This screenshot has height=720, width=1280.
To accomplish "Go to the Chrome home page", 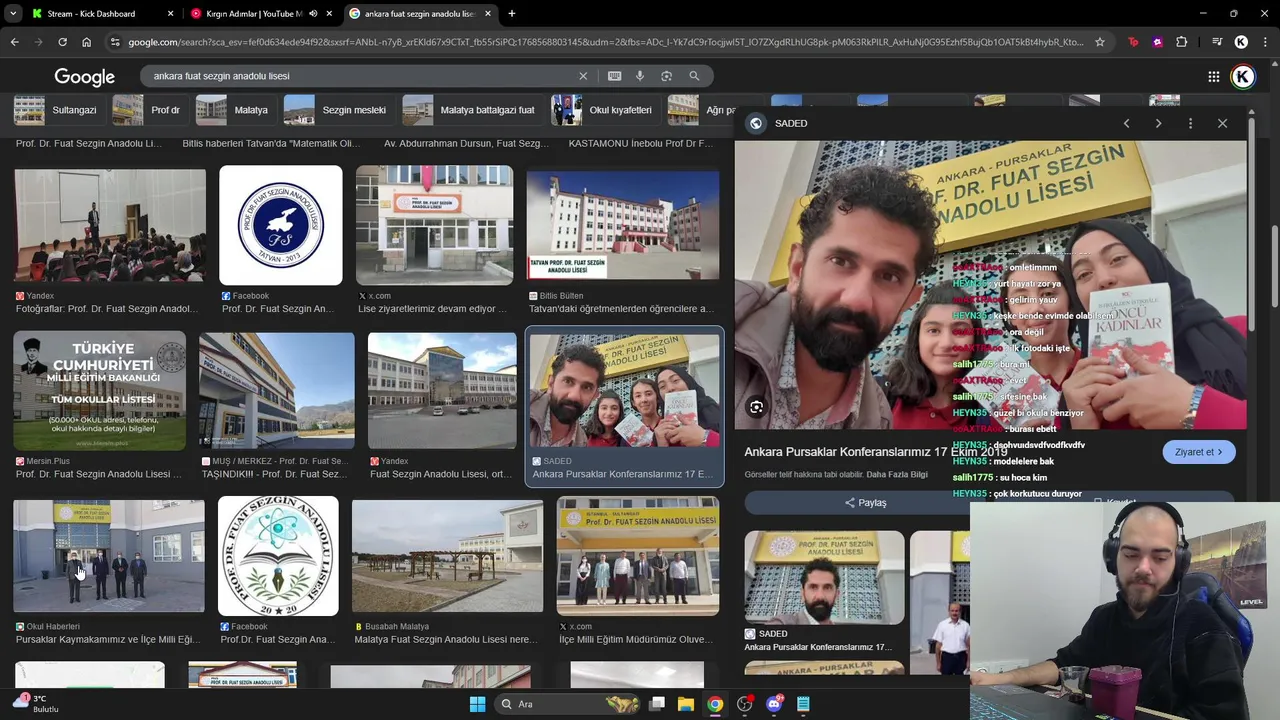I will 86,42.
